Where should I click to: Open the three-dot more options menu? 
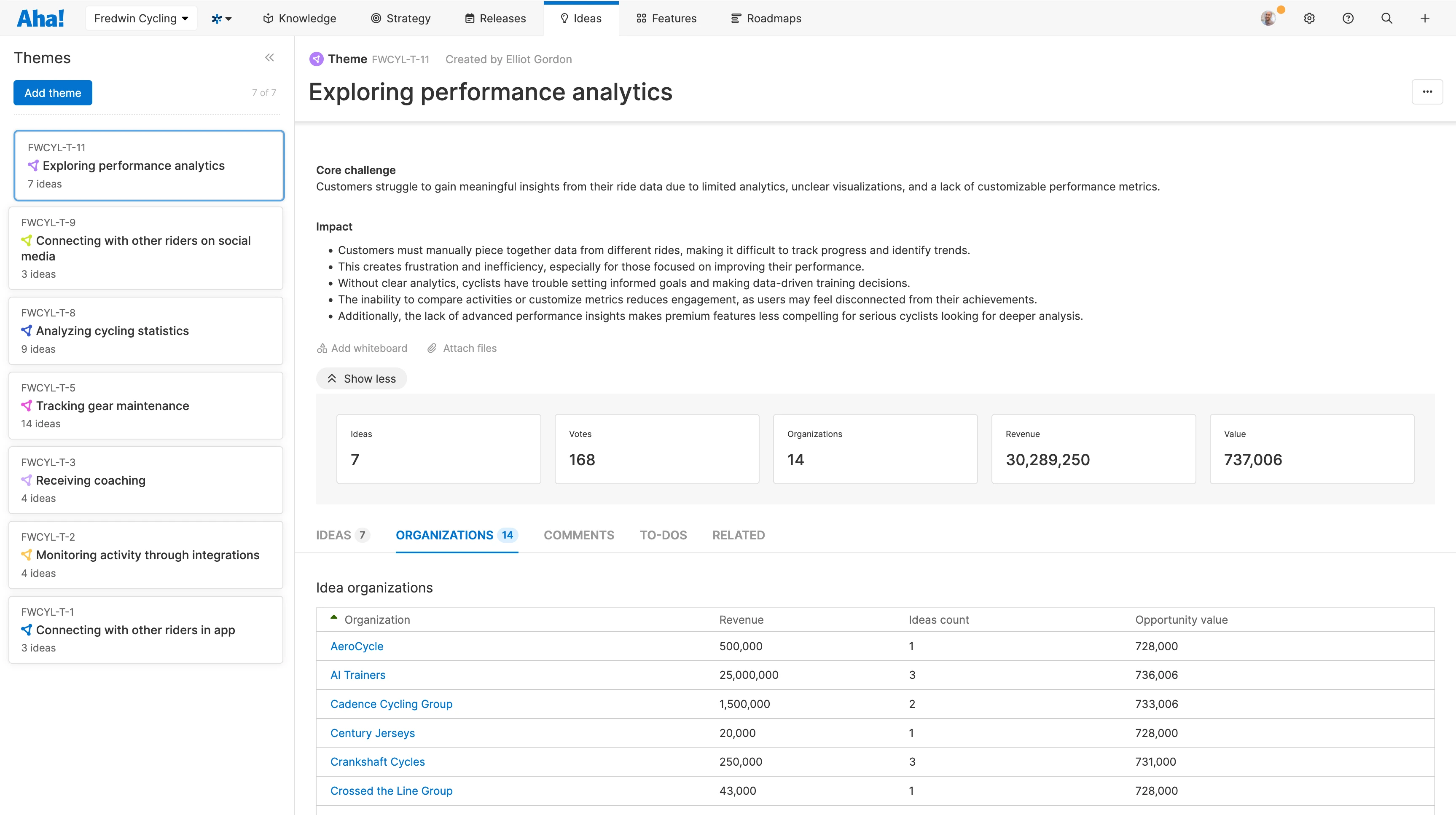tap(1427, 91)
